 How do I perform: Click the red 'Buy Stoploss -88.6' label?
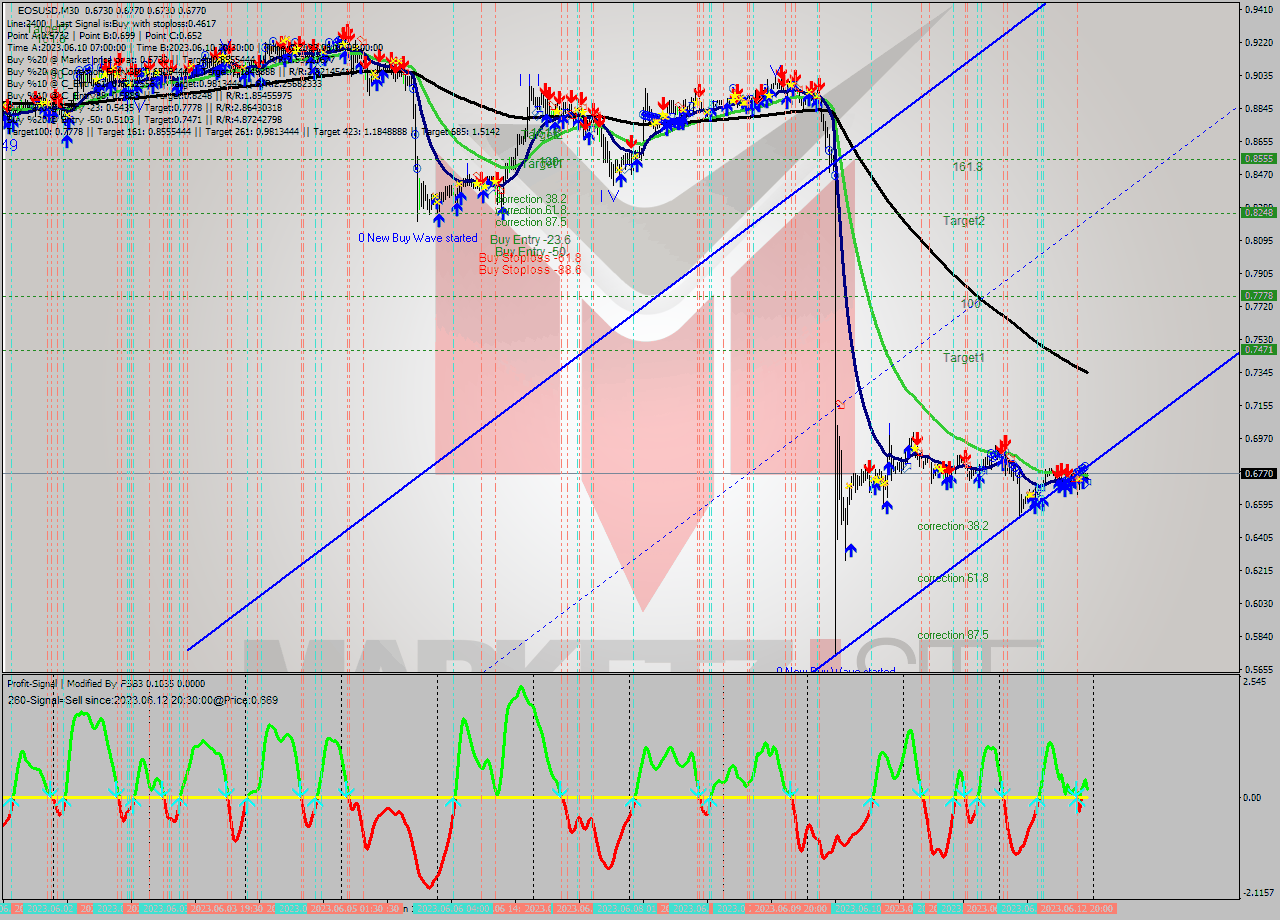pos(530,270)
